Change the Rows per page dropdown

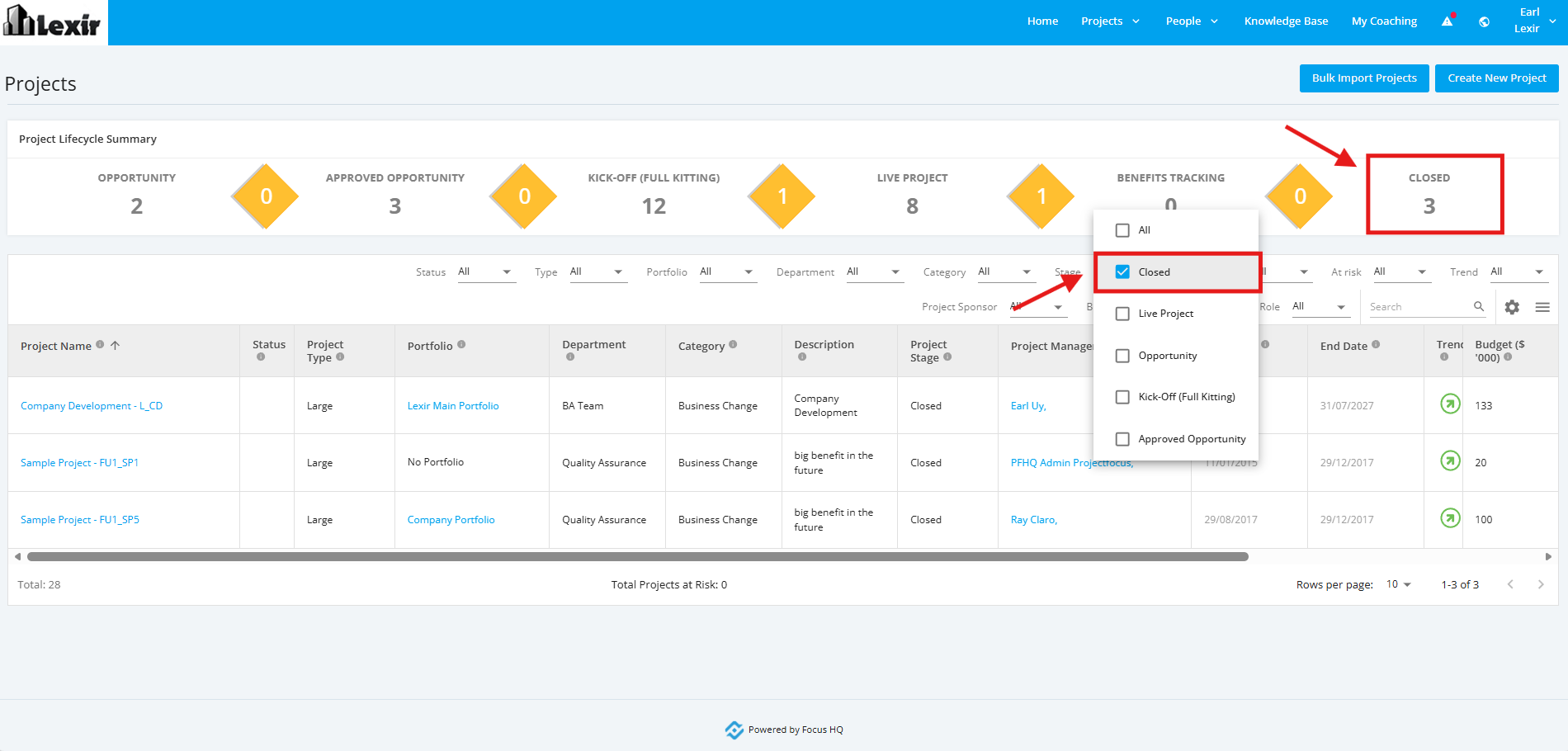1398,584
